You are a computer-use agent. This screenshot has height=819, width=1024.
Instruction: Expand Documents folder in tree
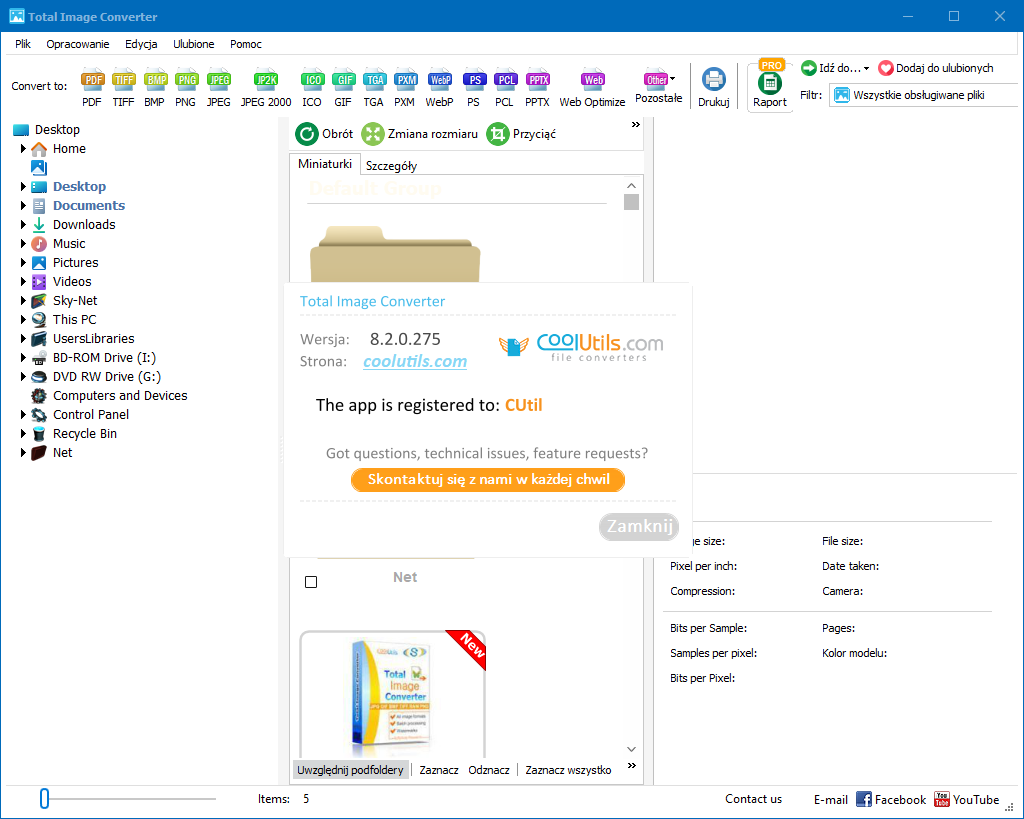click(x=24, y=206)
